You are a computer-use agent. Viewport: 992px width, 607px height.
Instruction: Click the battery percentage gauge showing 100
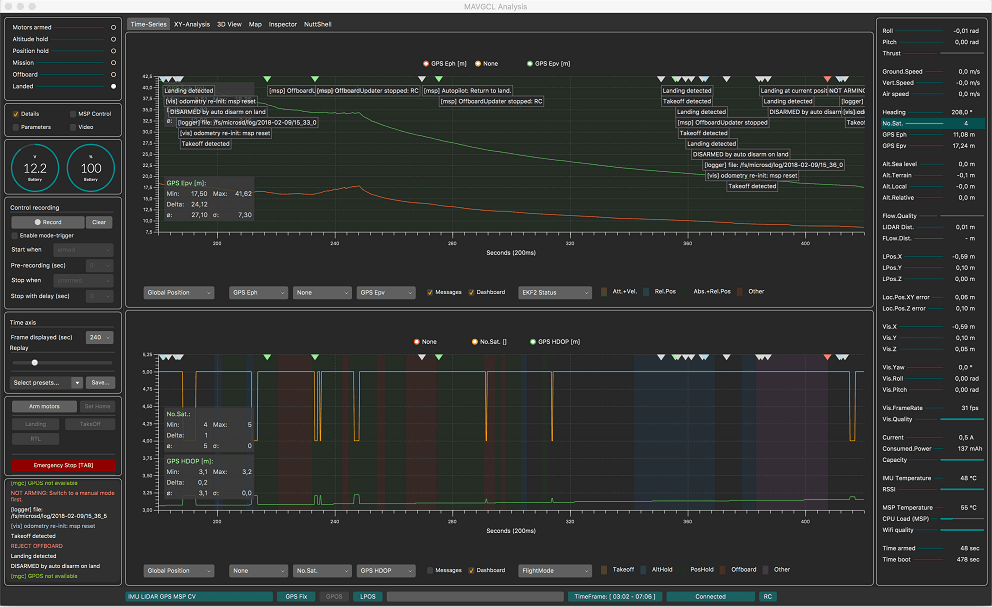pyautogui.click(x=92, y=167)
